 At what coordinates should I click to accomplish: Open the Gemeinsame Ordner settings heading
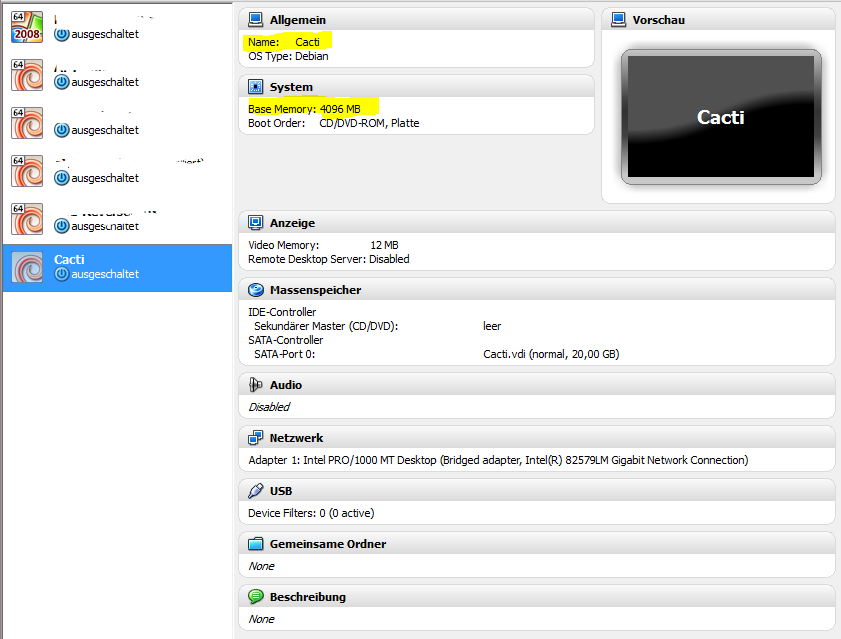tap(328, 544)
